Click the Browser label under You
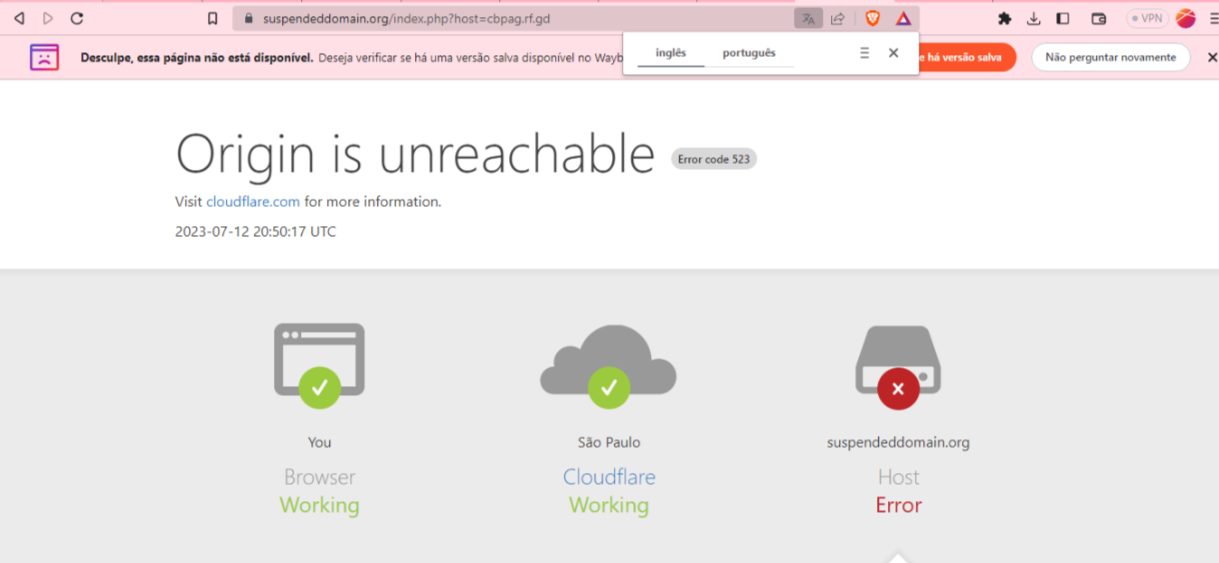The image size is (1219, 563). tap(319, 477)
